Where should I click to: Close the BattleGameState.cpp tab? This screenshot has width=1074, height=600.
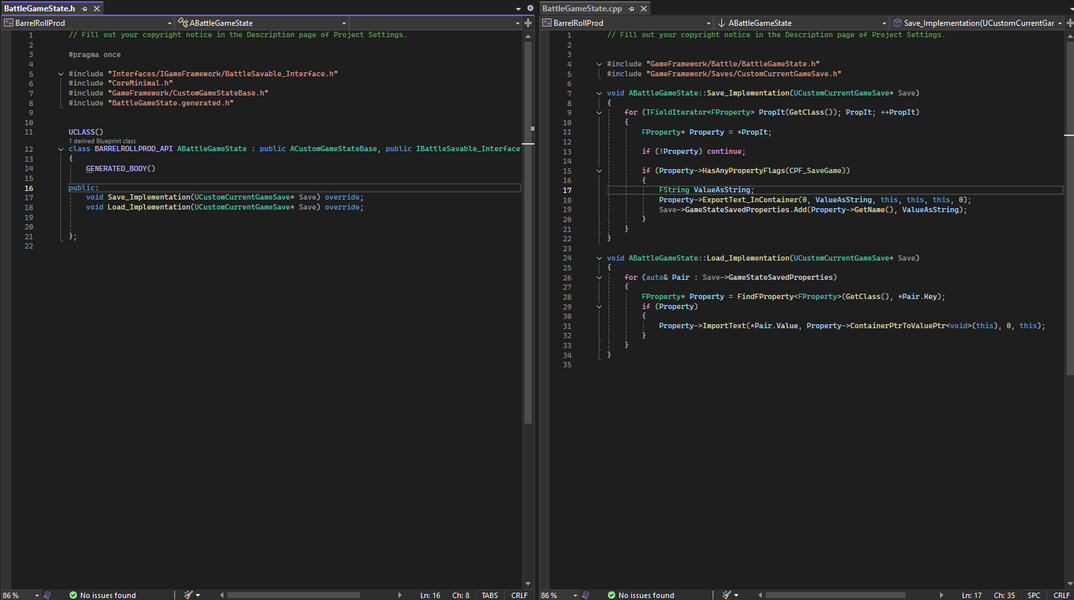(x=644, y=8)
